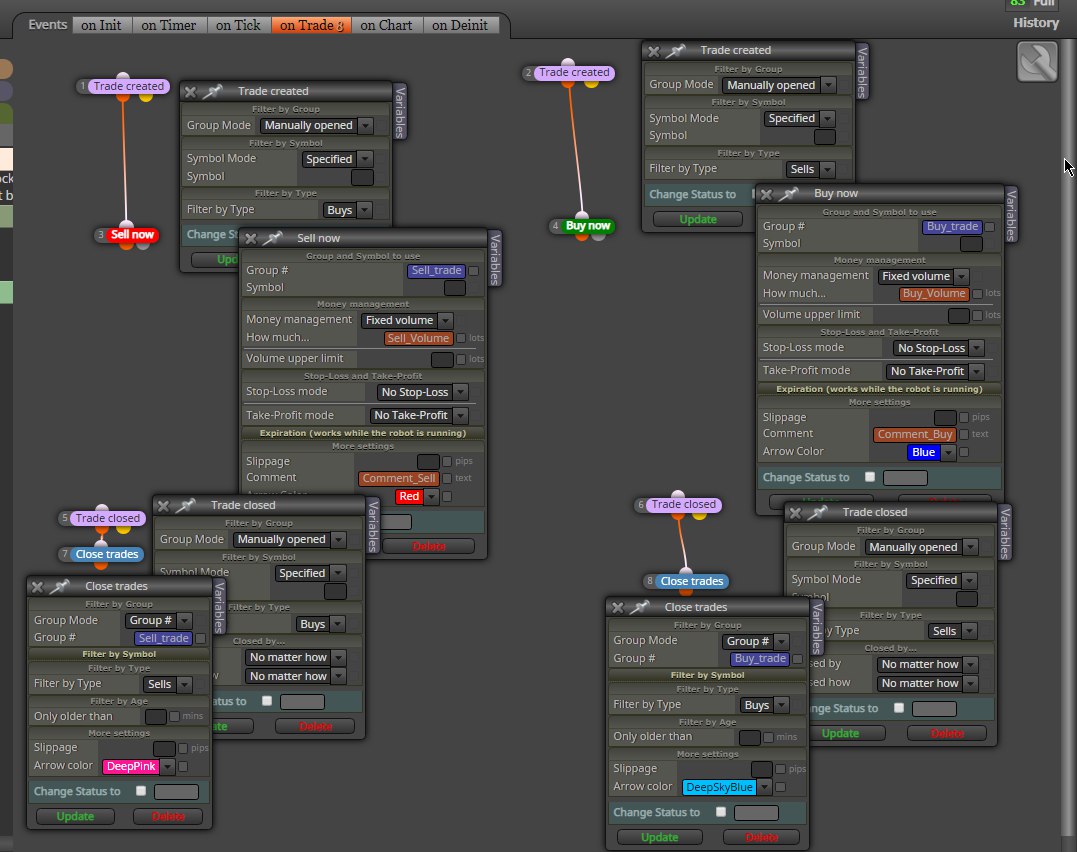Click the Comment_Buy value field
This screenshot has height=852, width=1077.
(915, 434)
